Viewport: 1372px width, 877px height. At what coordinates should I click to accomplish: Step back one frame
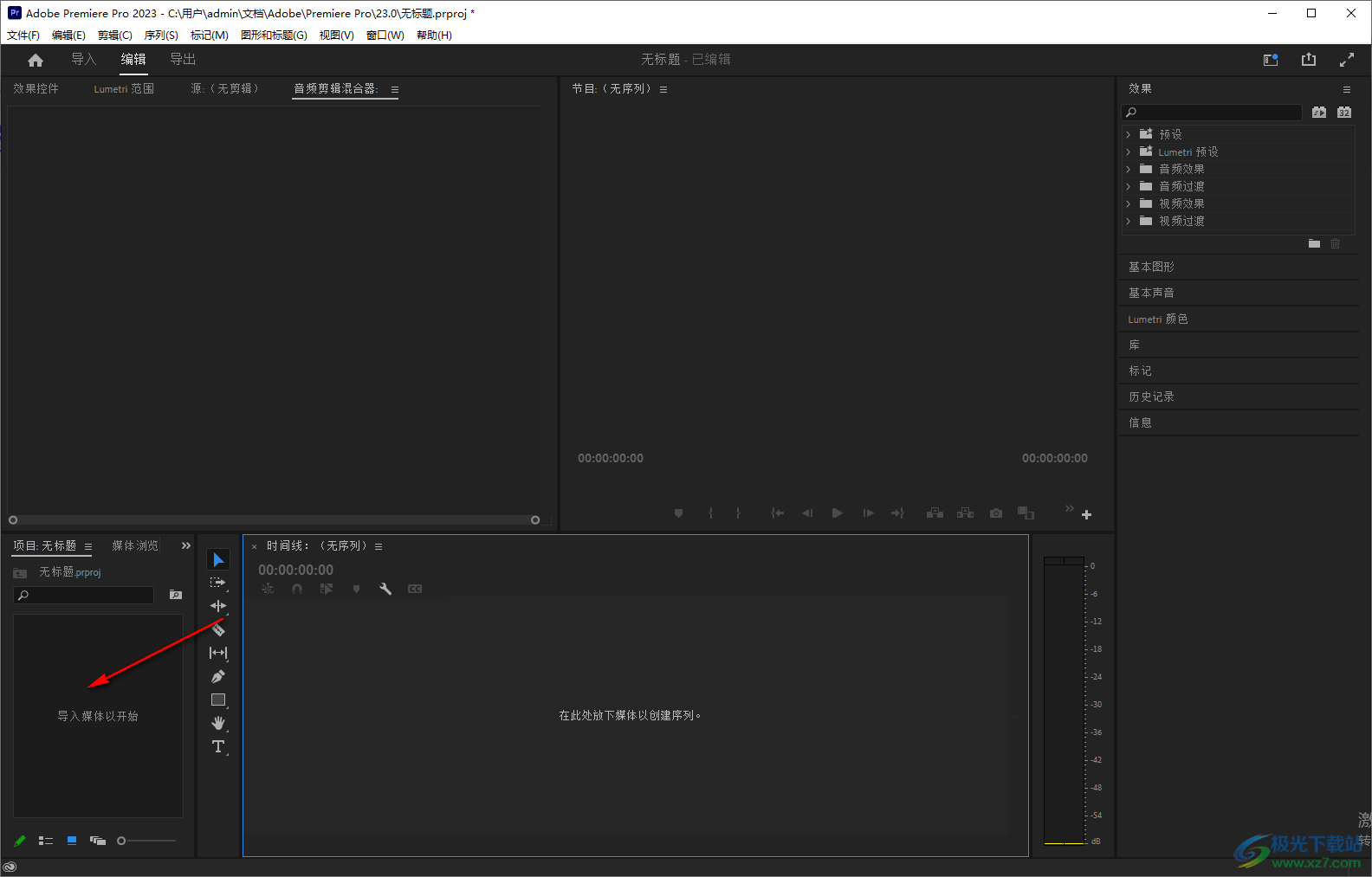pyautogui.click(x=807, y=513)
